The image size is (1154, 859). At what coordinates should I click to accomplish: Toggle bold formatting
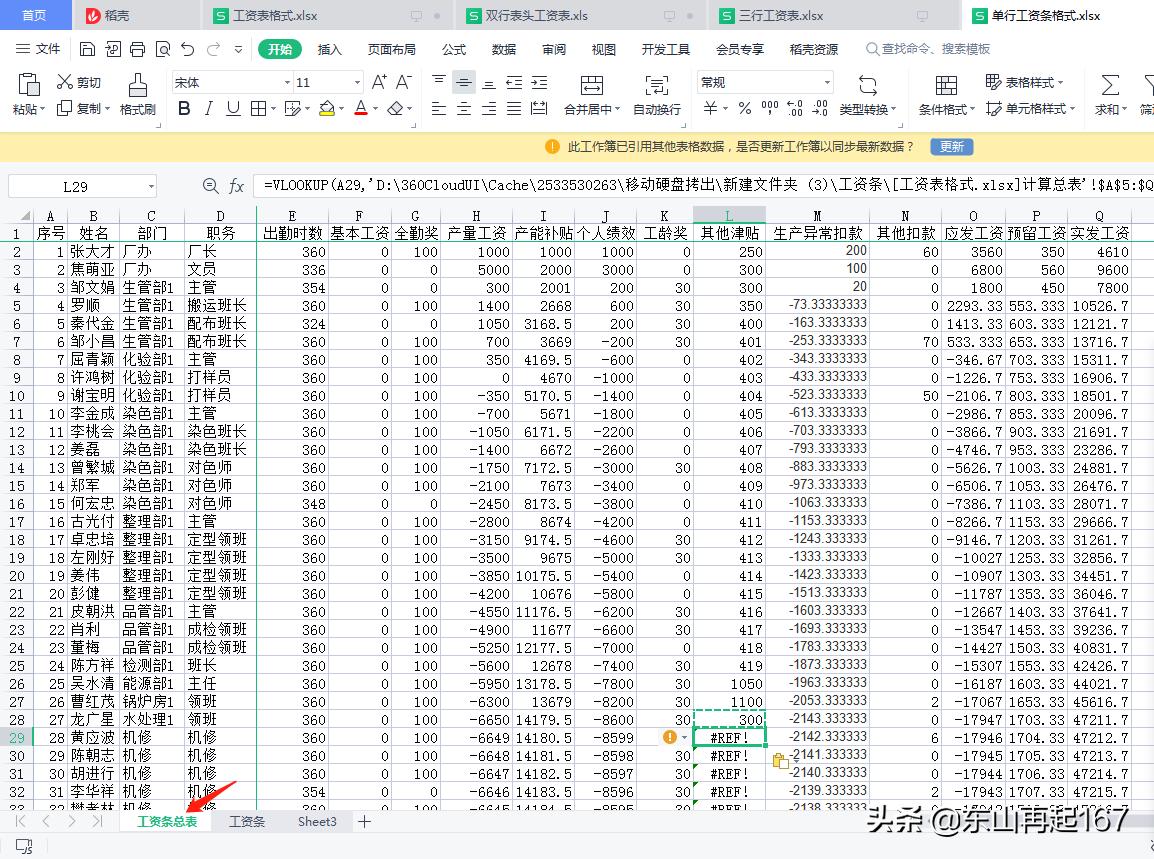(183, 108)
